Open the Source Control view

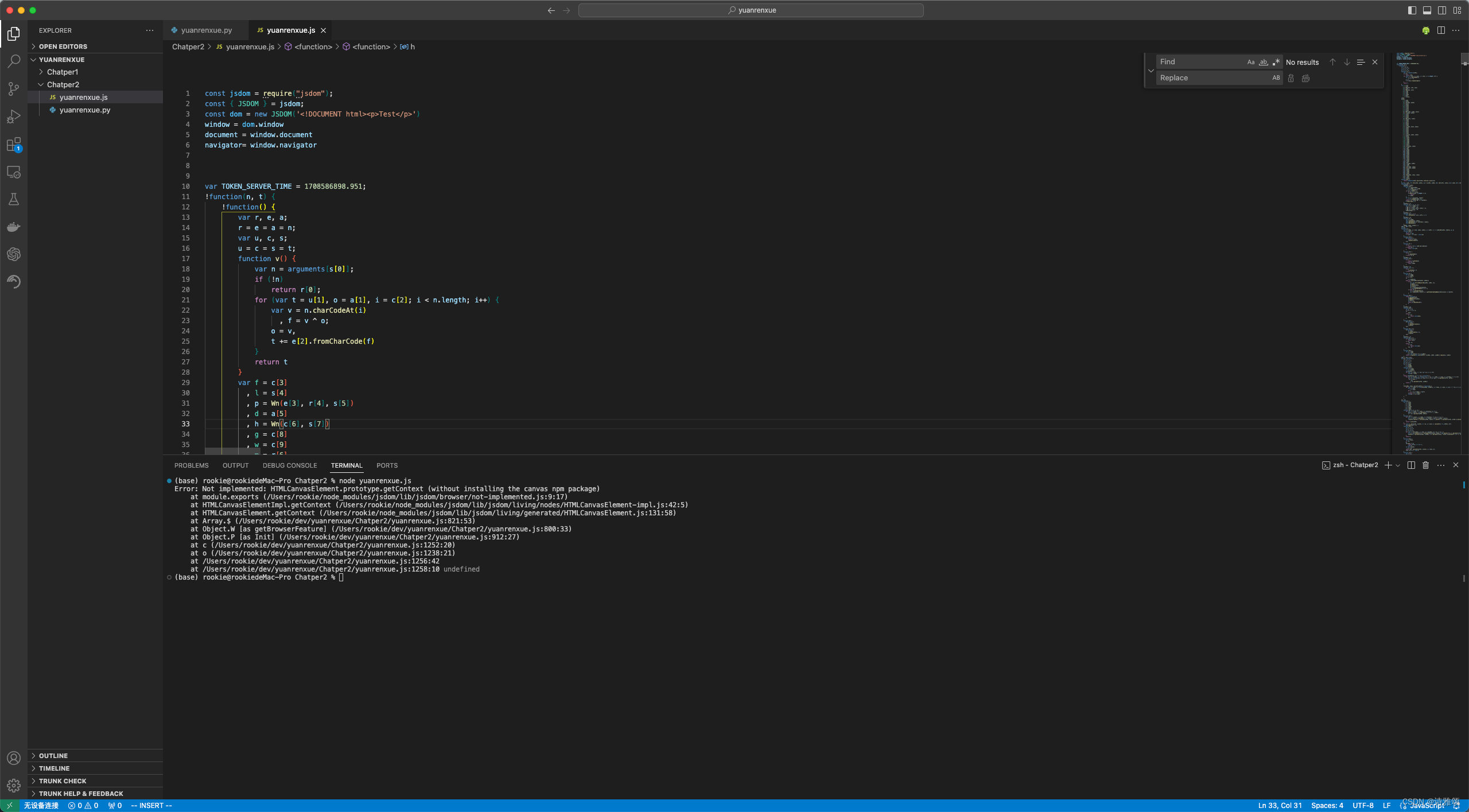(x=14, y=89)
